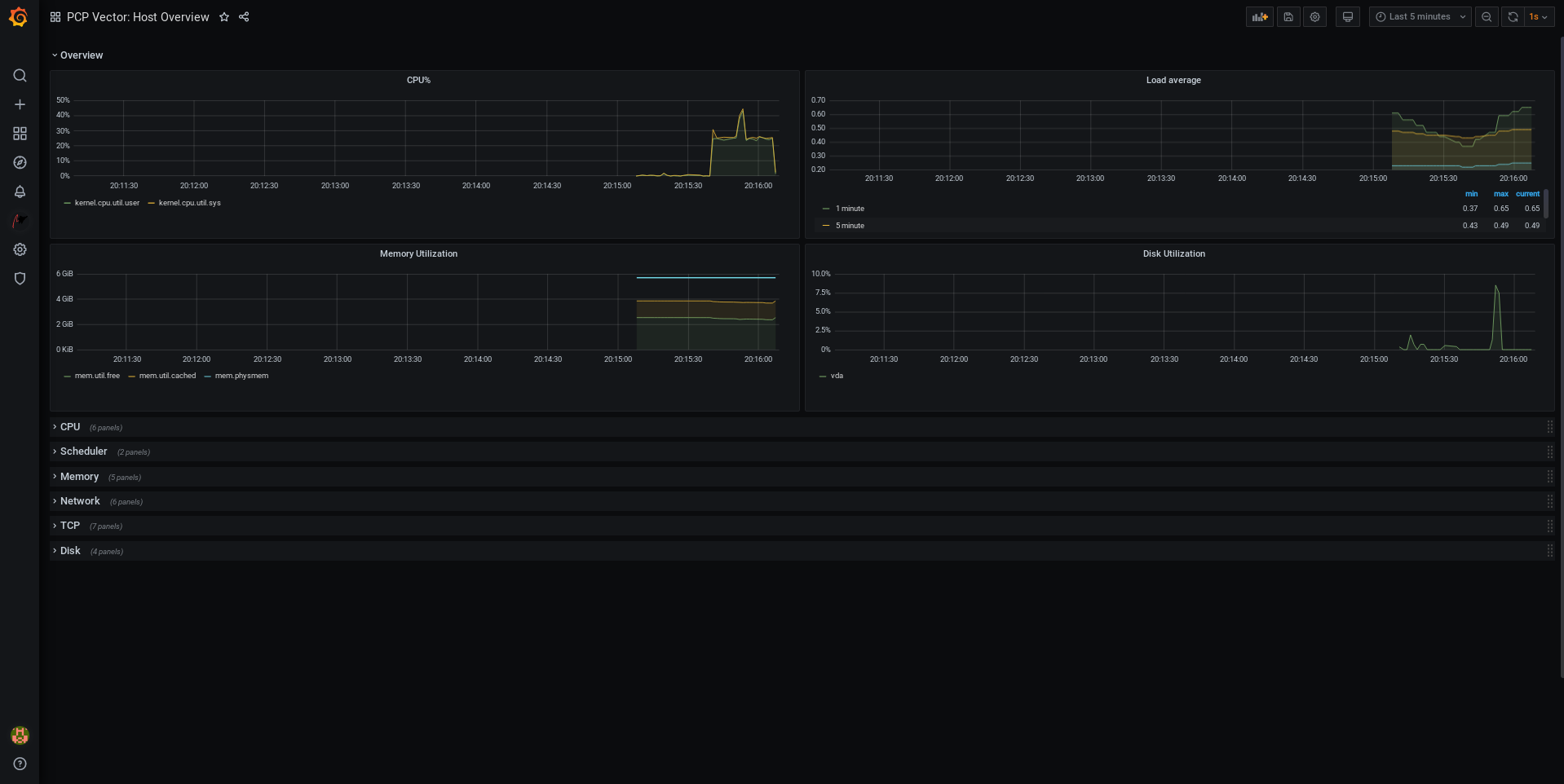Cycle view mode with the monitor icon
Screen dimensions: 1564x784
tap(1348, 17)
